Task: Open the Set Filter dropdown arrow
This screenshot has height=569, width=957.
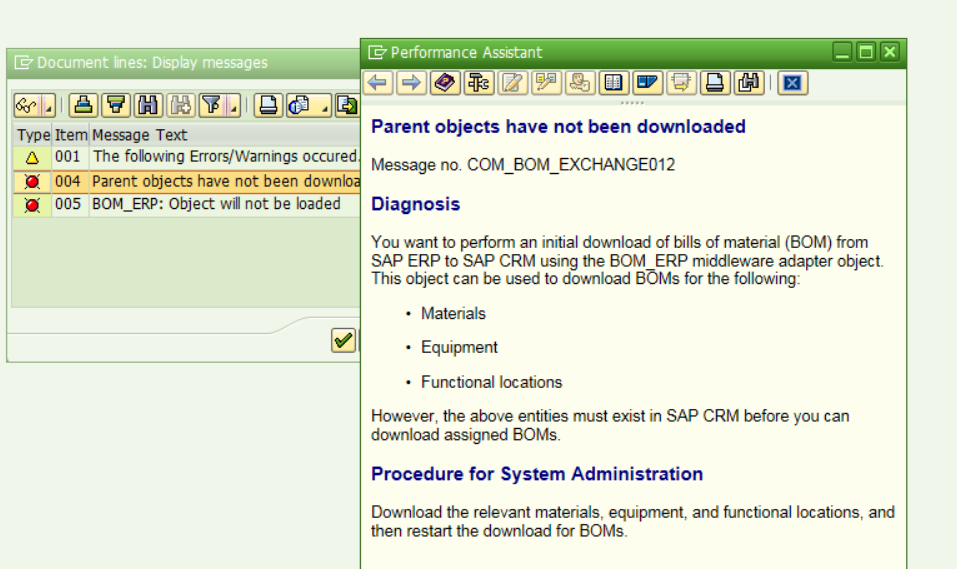Action: (x=234, y=106)
